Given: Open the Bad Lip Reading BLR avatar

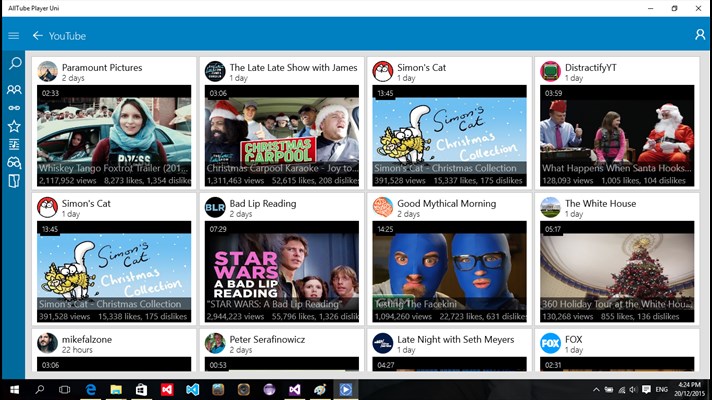Looking at the screenshot, I should tap(215, 207).
